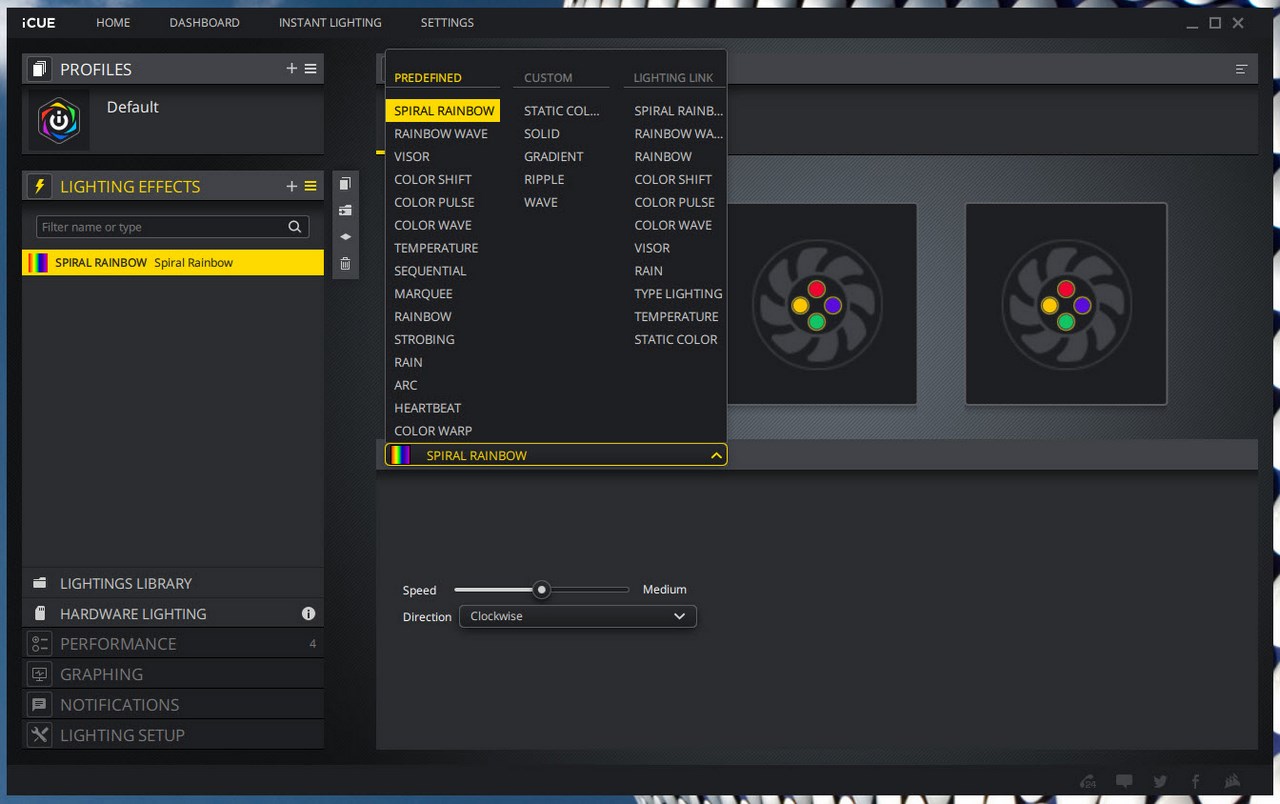Click the folder icon in the effects side toolbar
The height and width of the screenshot is (804, 1280).
pos(345,210)
